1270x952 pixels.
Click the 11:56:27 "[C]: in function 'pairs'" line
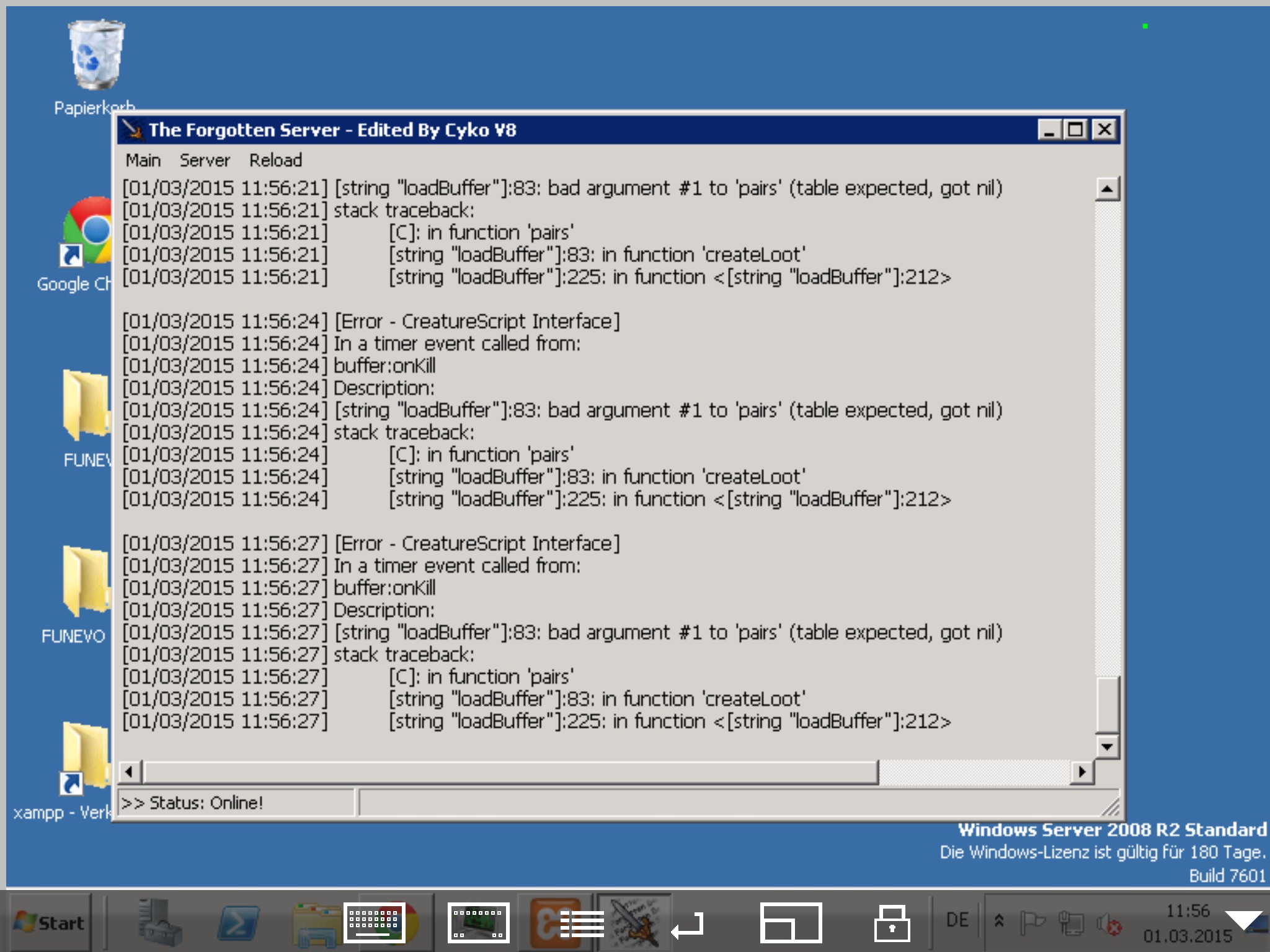pyautogui.click(x=348, y=677)
